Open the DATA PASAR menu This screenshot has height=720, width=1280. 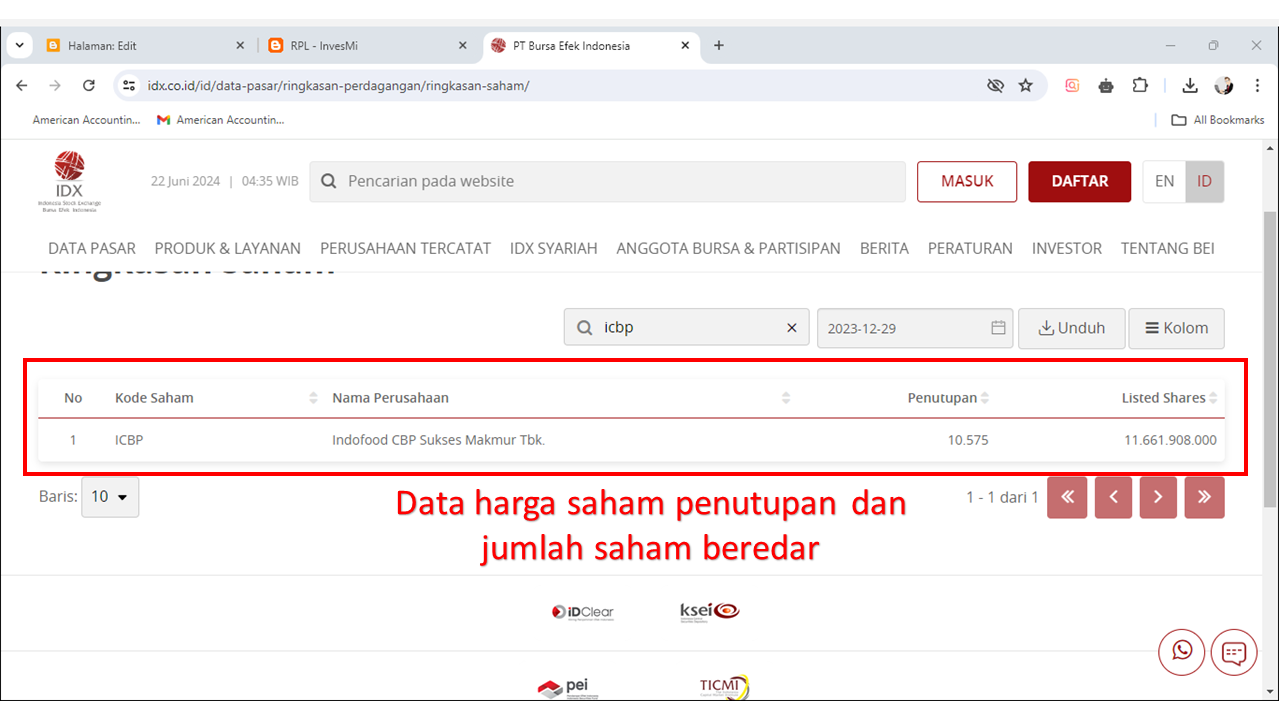[92, 248]
